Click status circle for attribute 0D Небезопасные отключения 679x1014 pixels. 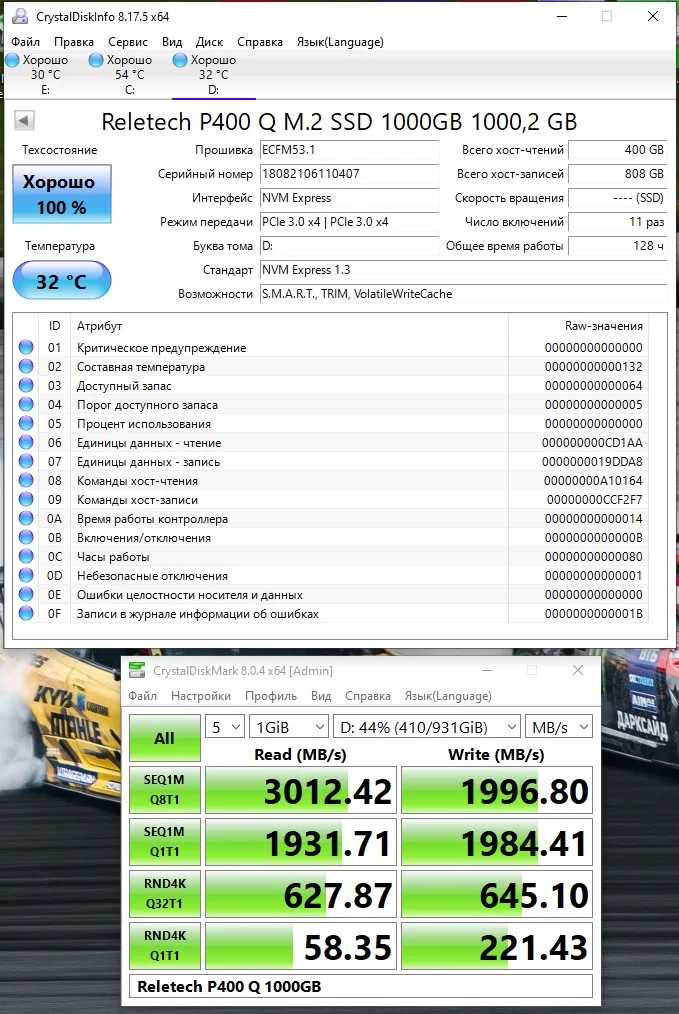click(26, 576)
